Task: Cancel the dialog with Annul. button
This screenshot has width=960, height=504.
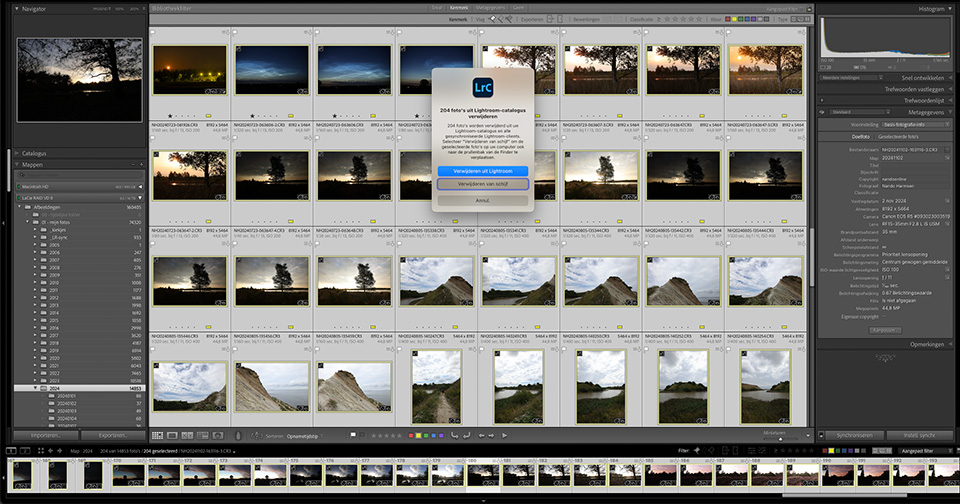Action: point(482,200)
